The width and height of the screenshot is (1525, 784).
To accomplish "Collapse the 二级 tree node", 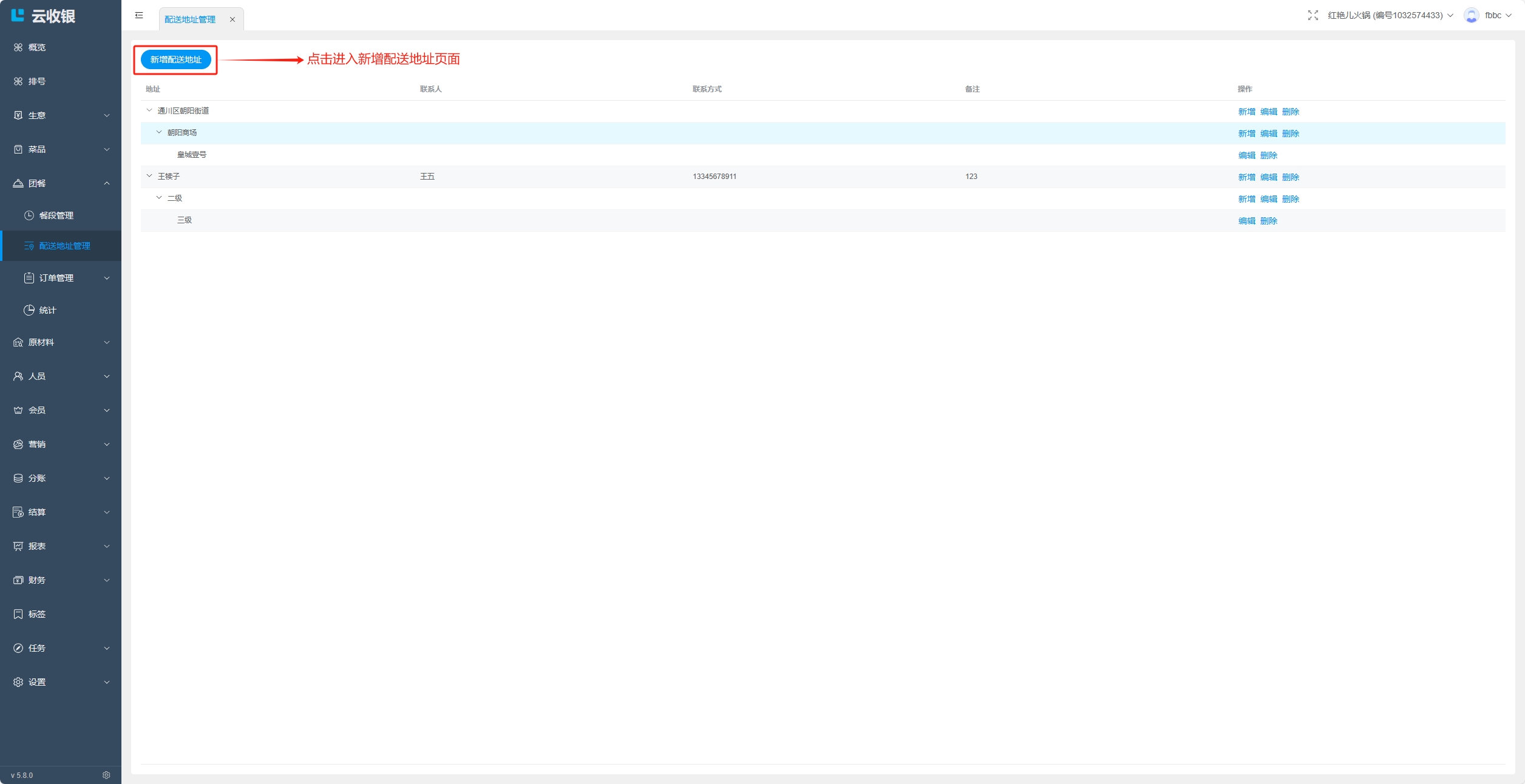I will 159,198.
